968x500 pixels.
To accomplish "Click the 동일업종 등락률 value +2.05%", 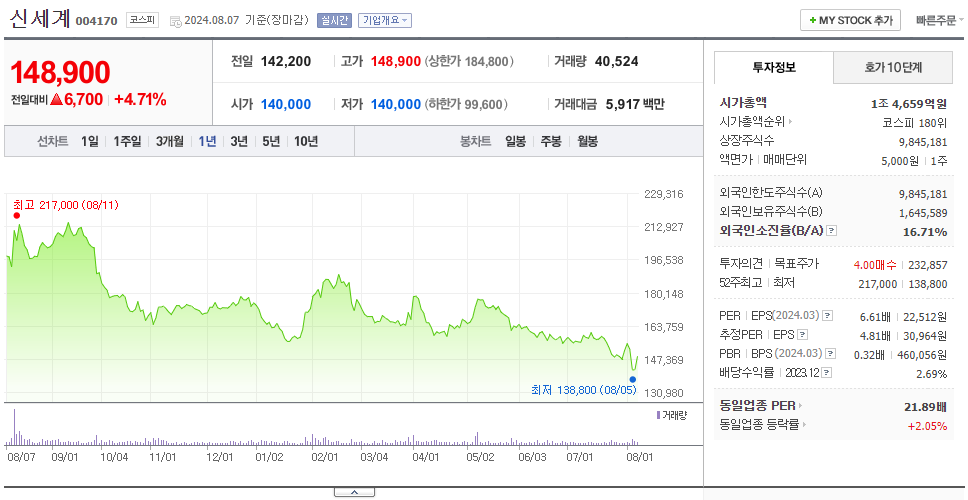I will tap(927, 425).
